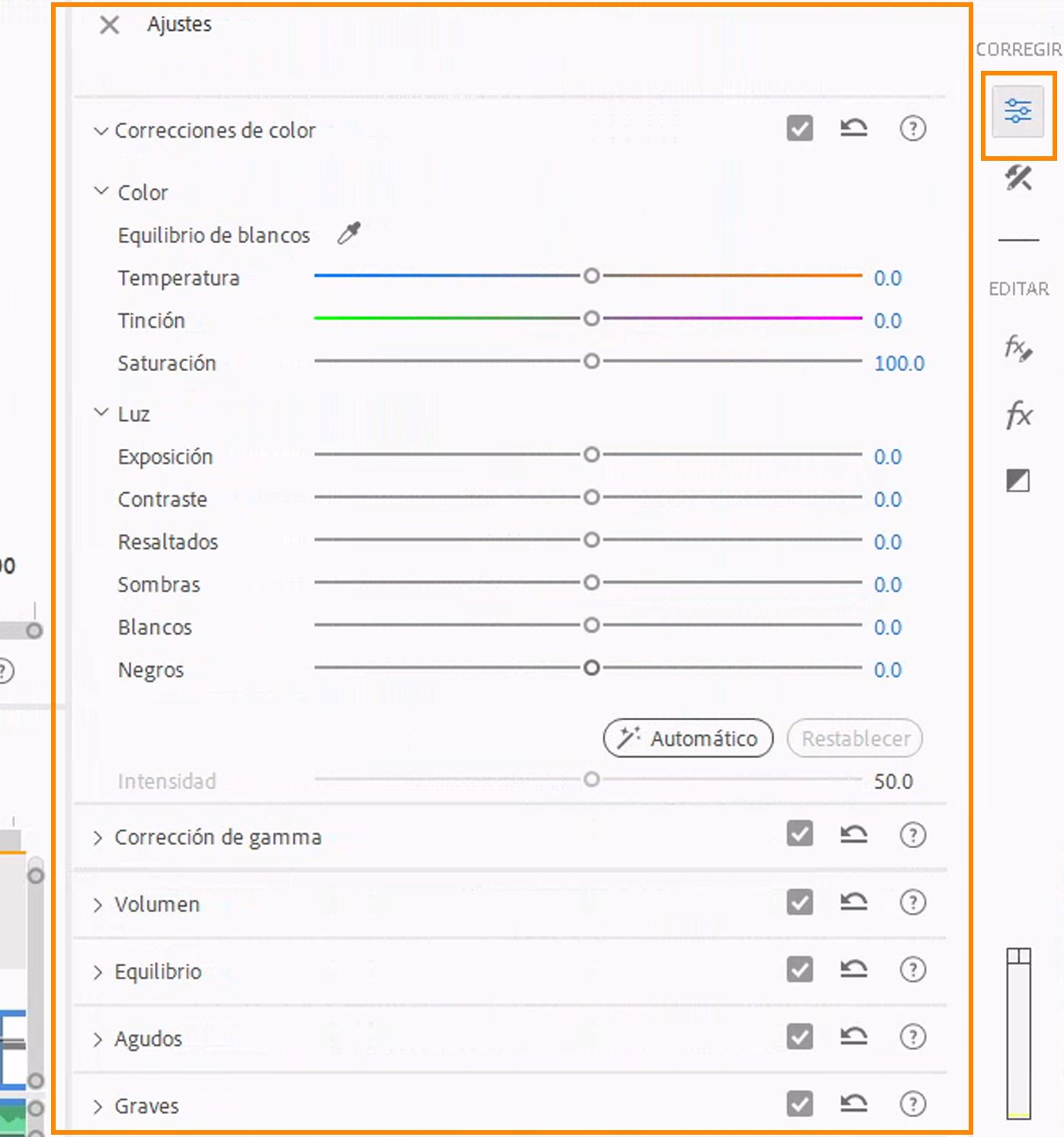Open help for Agudos
The width and height of the screenshot is (1064, 1137).
(x=913, y=1036)
